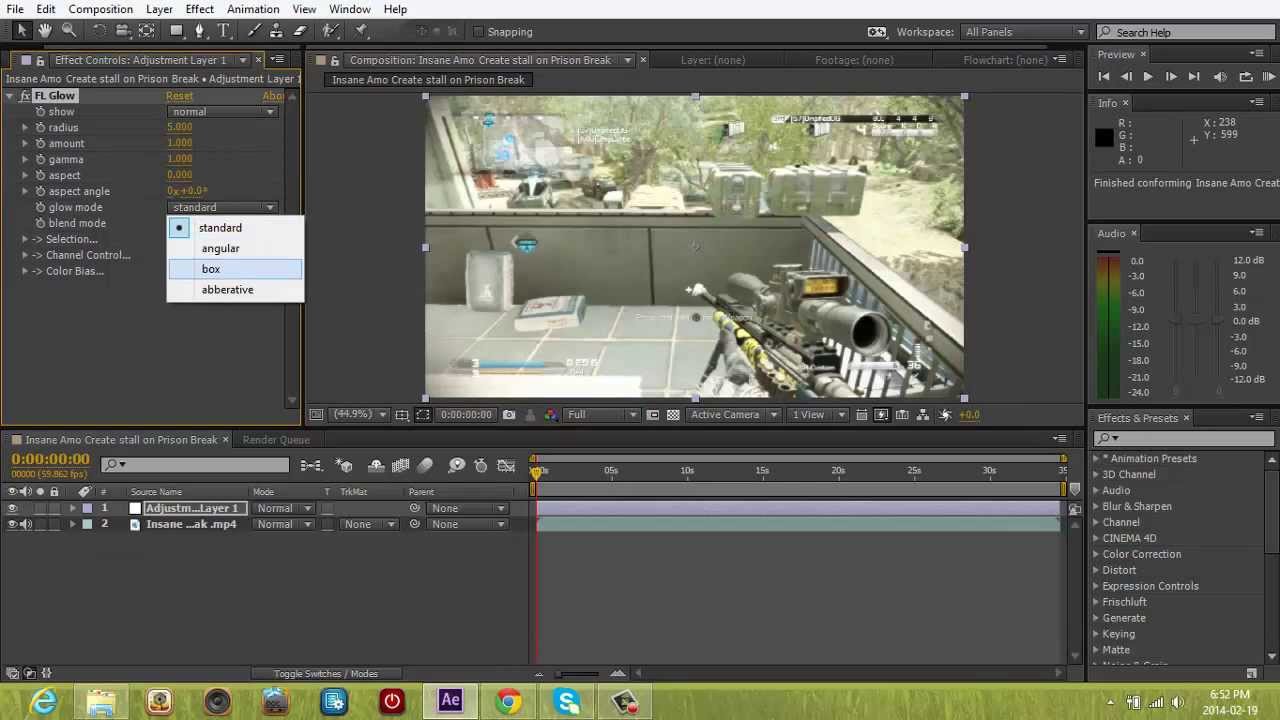
Task: Select the Rotation tool
Action: click(x=99, y=32)
